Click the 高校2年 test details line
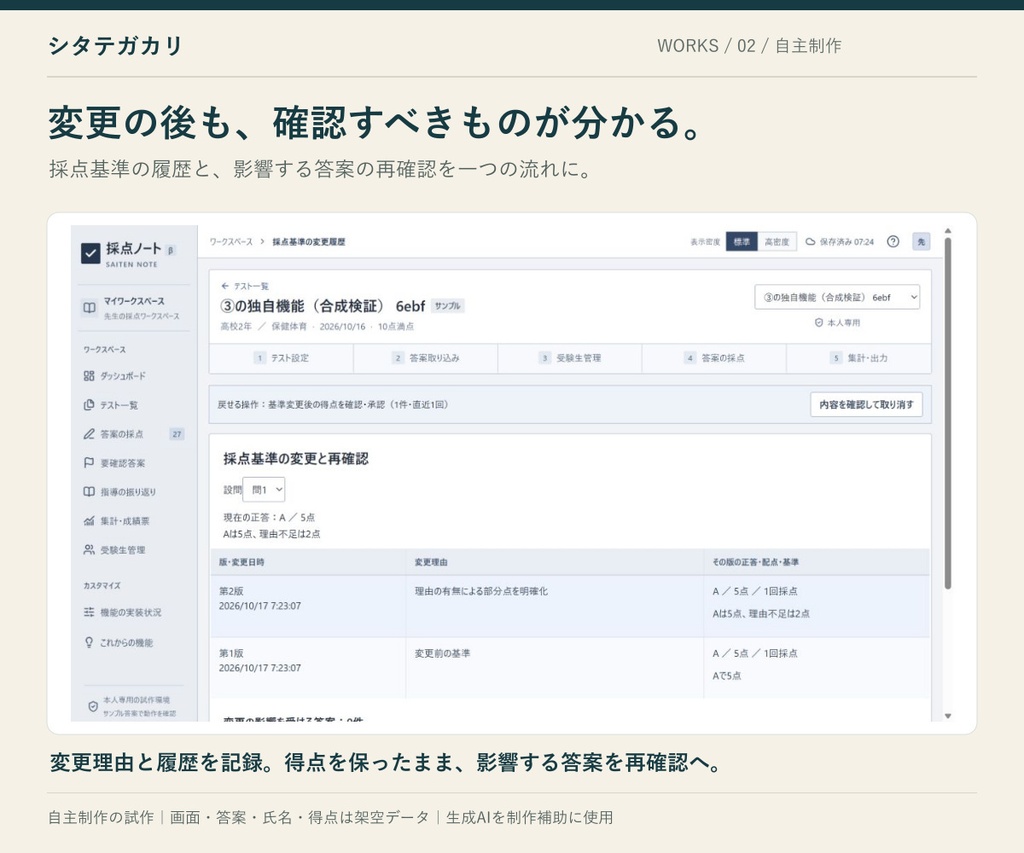 [x=317, y=326]
